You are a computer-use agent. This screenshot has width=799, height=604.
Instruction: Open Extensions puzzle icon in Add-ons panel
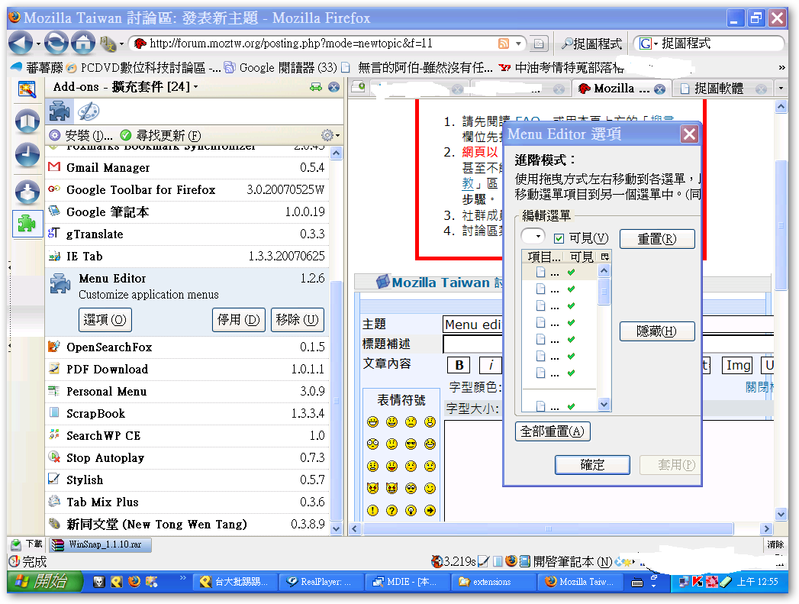60,111
